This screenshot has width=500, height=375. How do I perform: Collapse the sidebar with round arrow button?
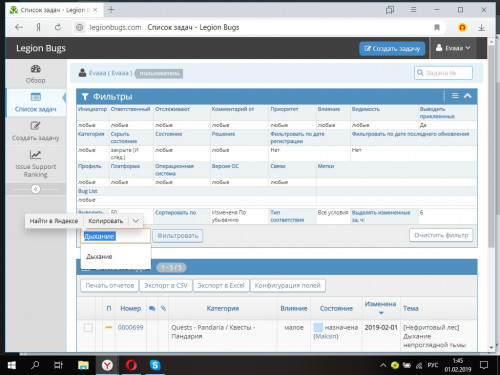coord(35,189)
